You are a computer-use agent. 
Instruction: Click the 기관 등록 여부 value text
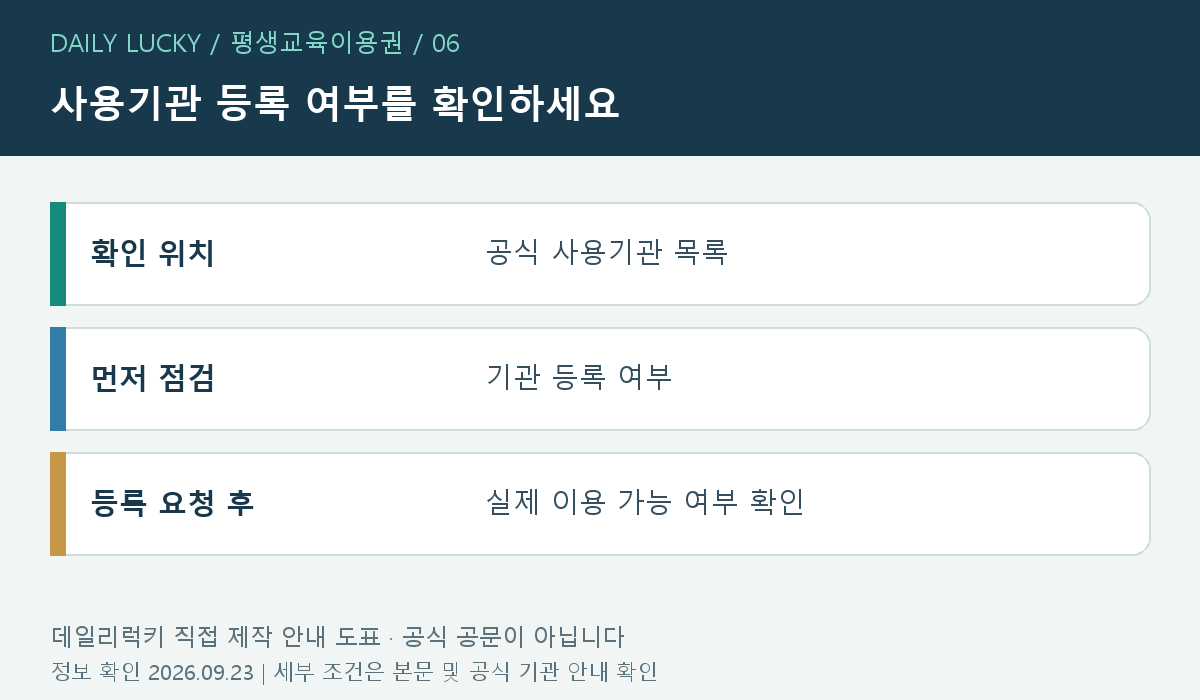[579, 377]
